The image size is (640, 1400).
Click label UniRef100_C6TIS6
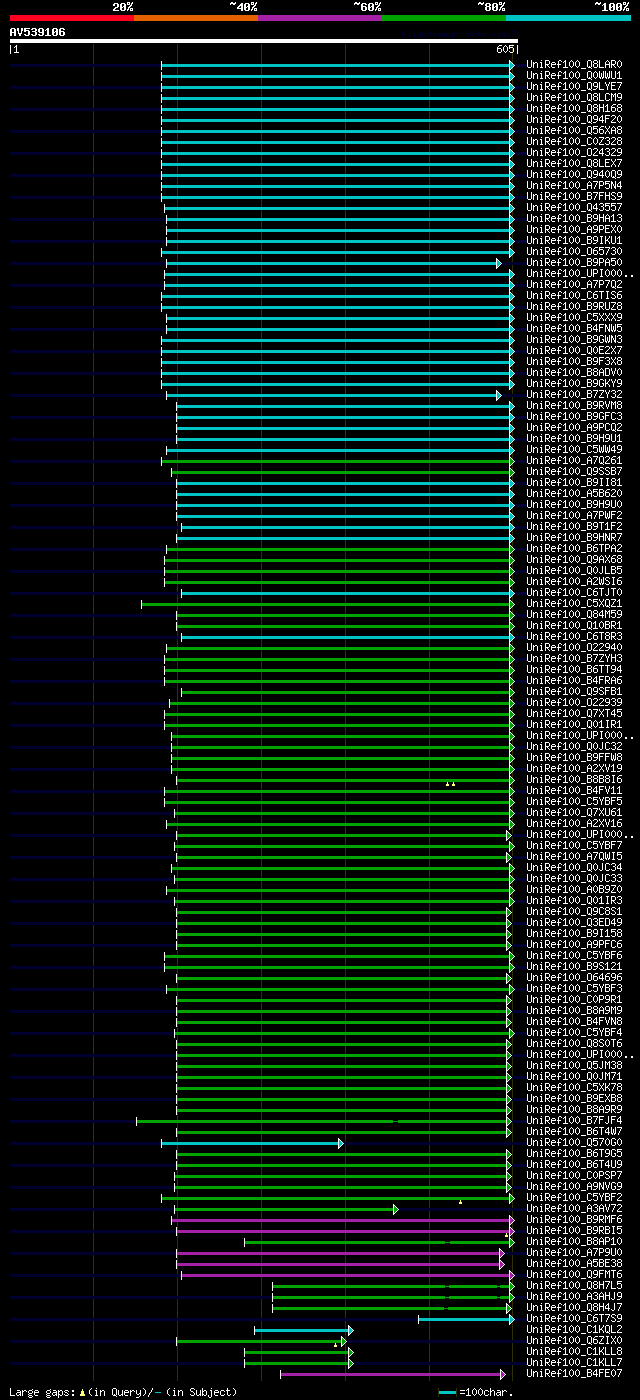(x=574, y=296)
